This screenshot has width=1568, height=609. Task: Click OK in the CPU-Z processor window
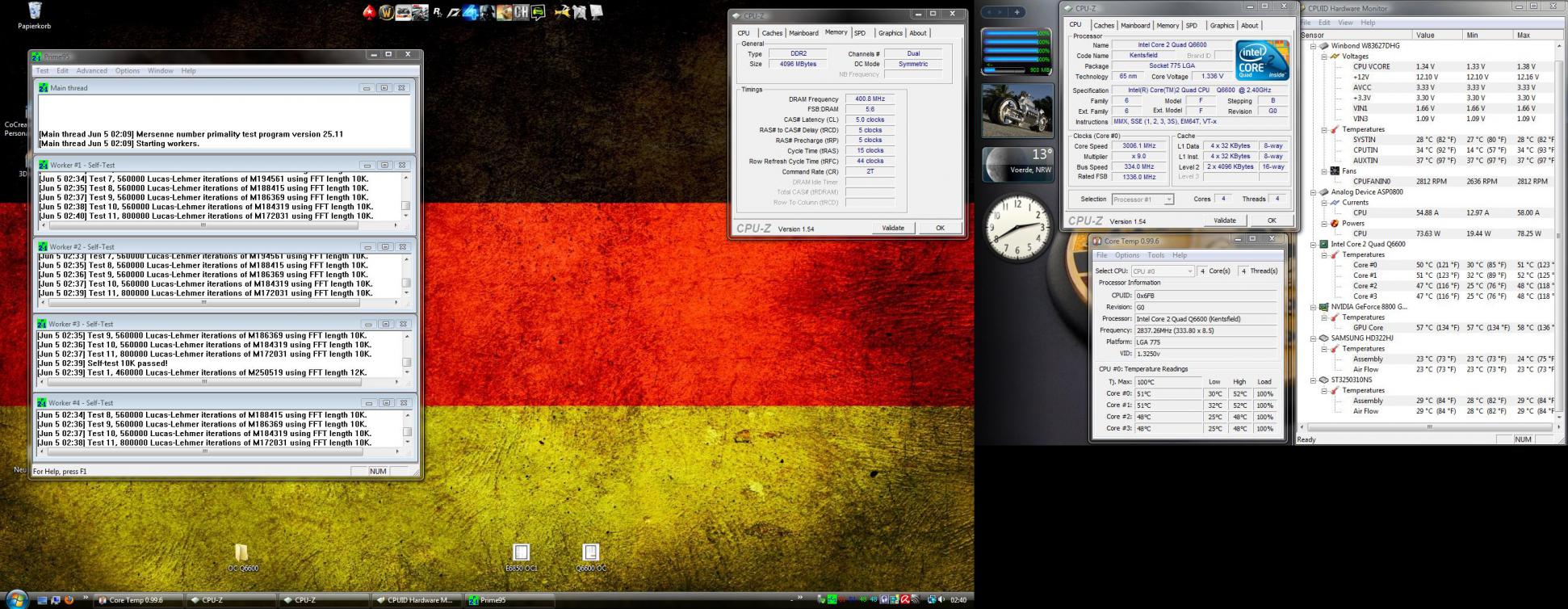tap(1272, 220)
